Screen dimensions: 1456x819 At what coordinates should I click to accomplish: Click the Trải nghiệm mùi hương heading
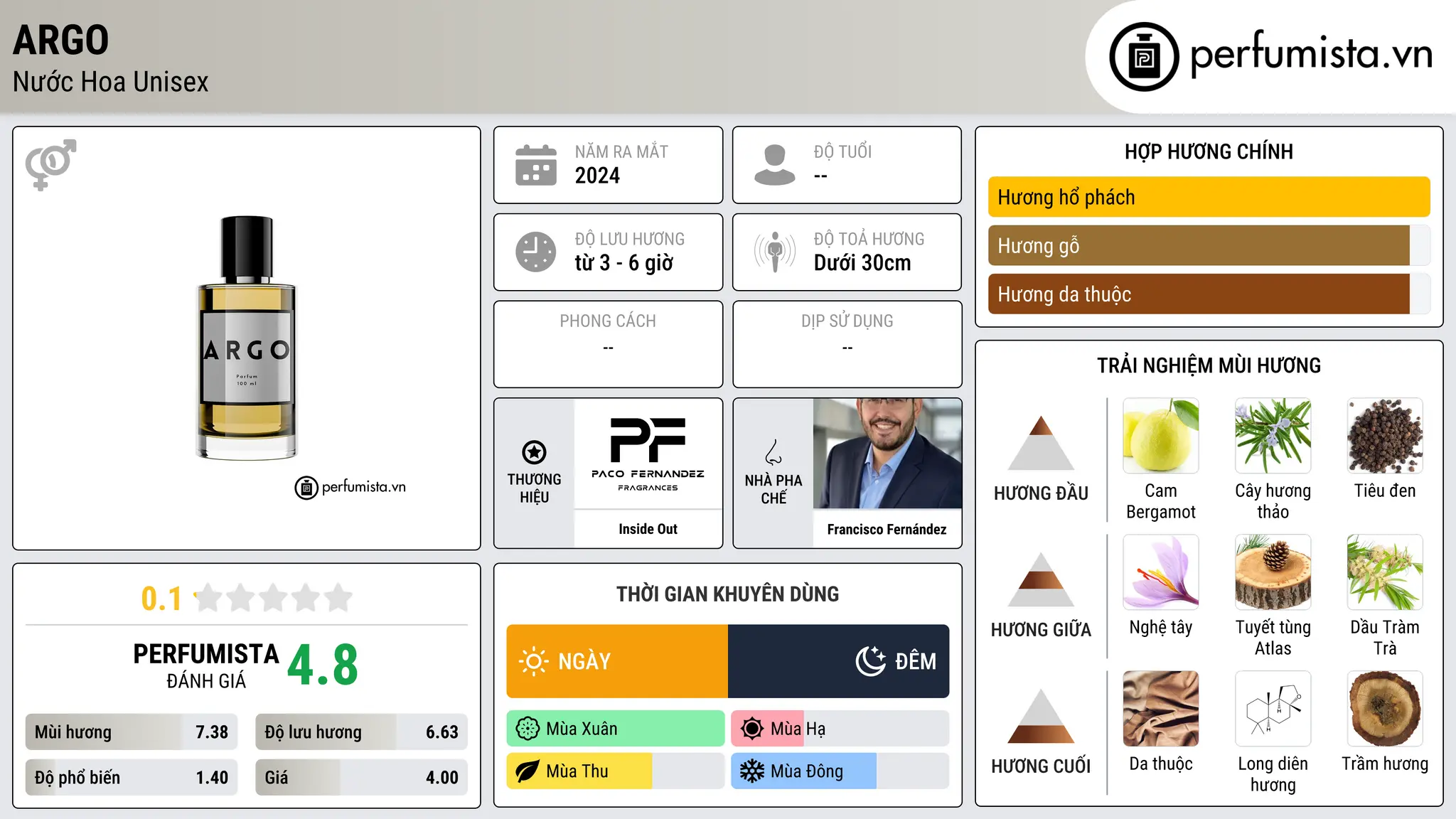point(1209,365)
